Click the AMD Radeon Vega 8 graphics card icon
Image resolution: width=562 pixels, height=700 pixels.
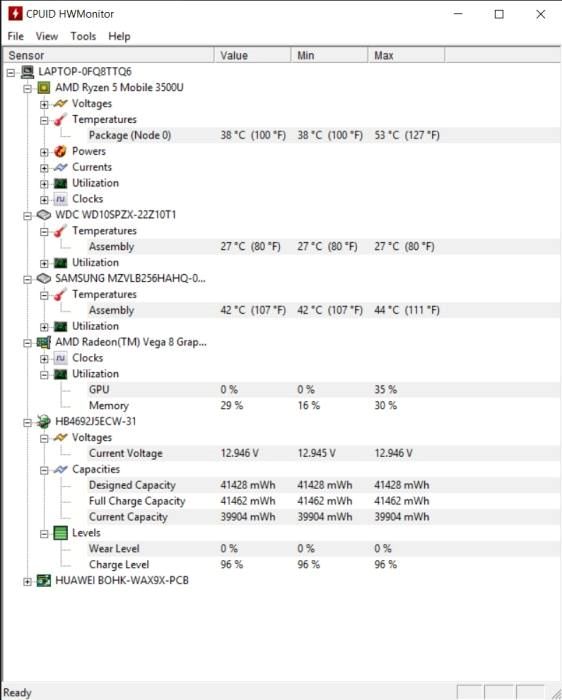pyautogui.click(x=44, y=342)
